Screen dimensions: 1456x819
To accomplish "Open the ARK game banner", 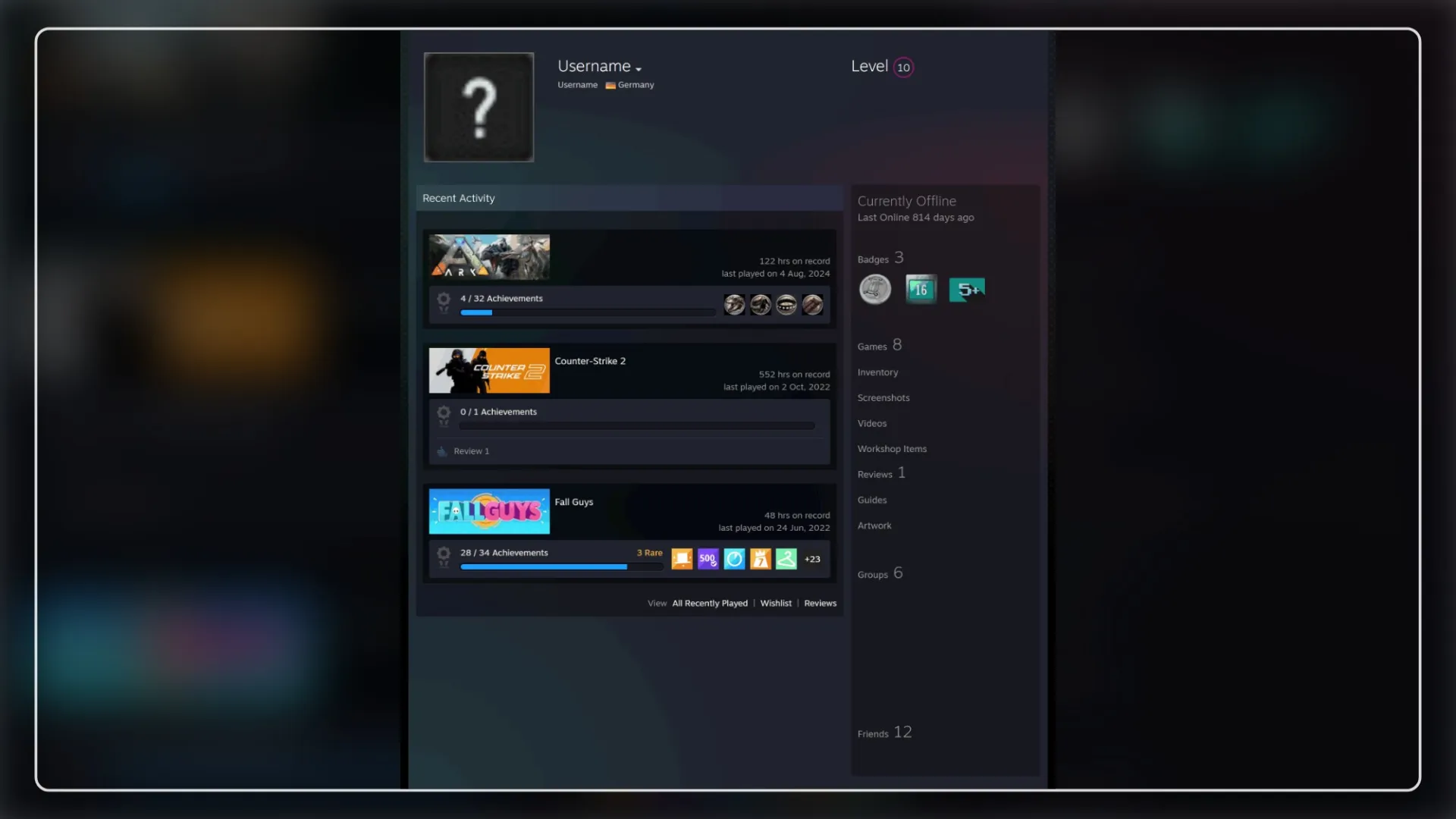I will click(489, 257).
